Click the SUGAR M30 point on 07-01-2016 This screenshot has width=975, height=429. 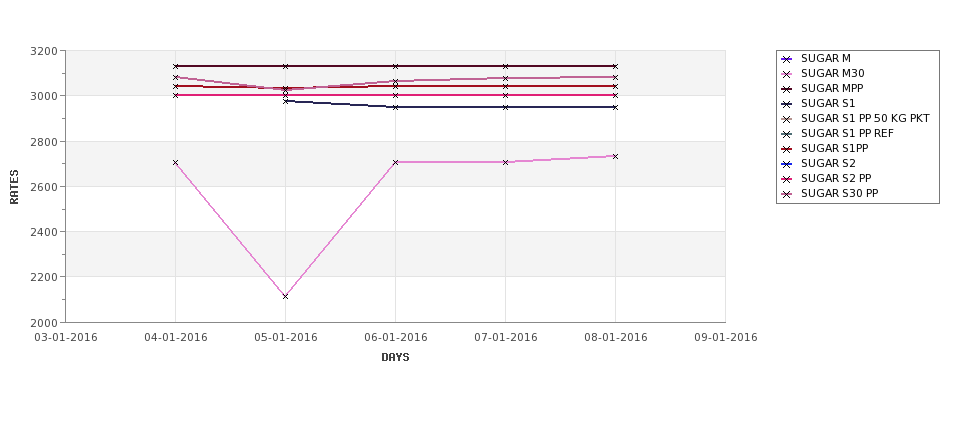click(506, 162)
